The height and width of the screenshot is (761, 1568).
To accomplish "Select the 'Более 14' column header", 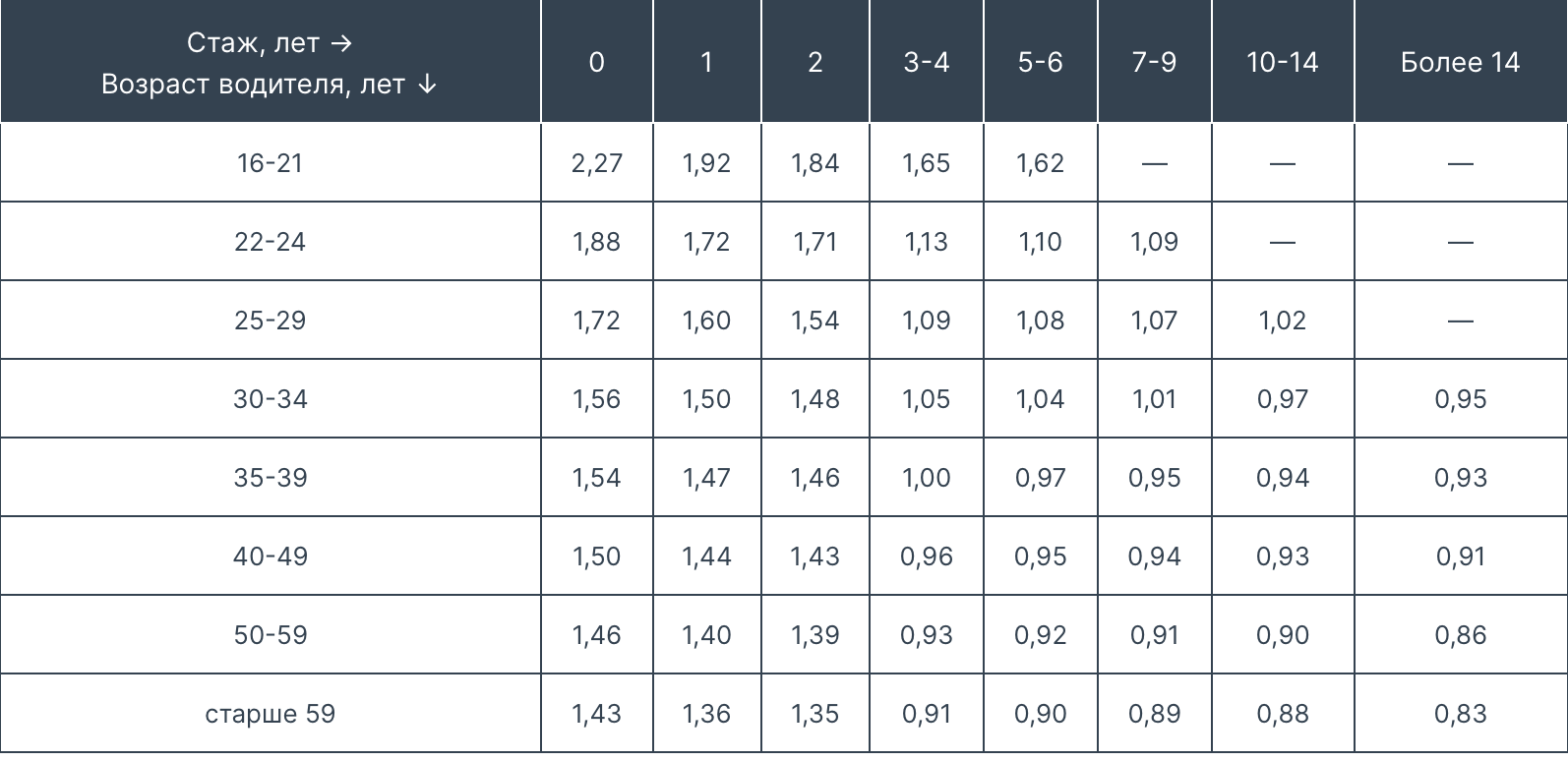I will point(1461,62).
